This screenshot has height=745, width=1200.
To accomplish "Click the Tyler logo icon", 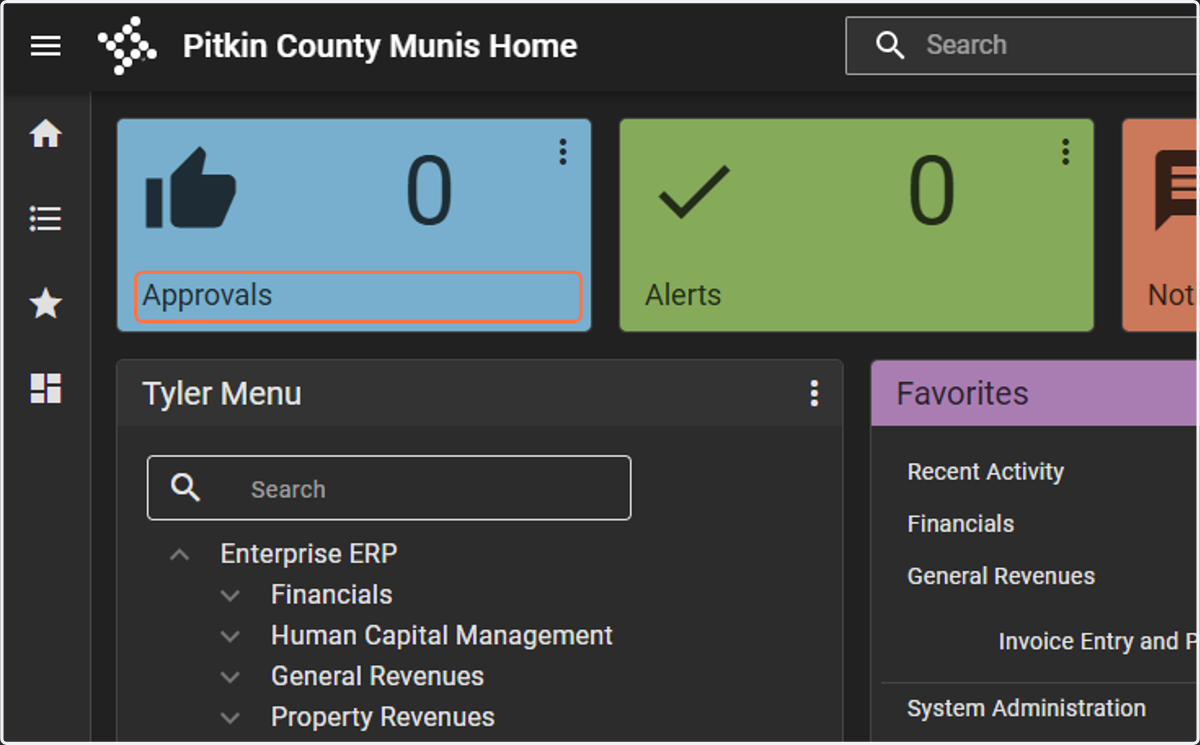I will coord(127,46).
